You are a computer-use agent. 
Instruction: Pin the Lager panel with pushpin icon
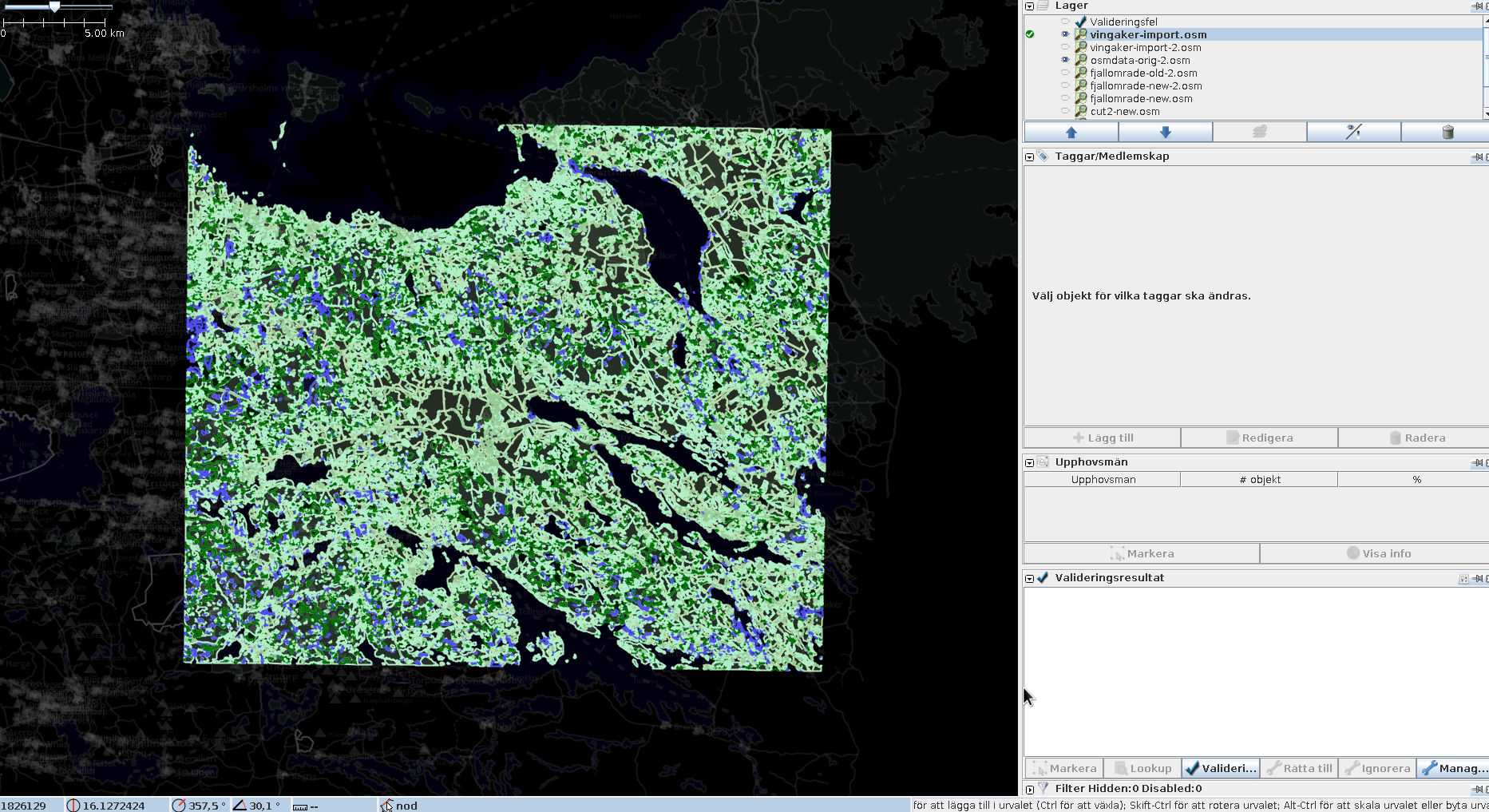1477,6
